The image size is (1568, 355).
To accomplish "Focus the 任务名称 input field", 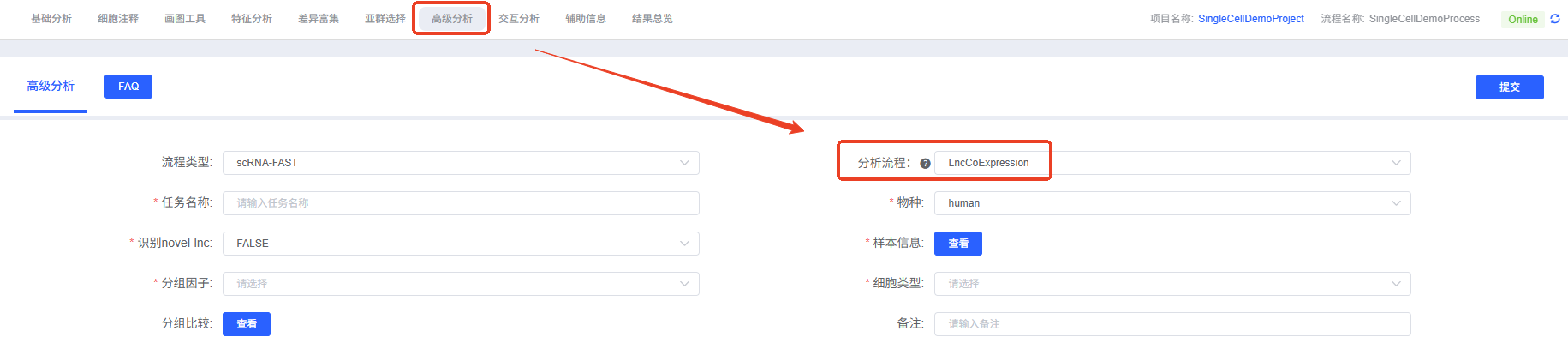I will (x=461, y=203).
